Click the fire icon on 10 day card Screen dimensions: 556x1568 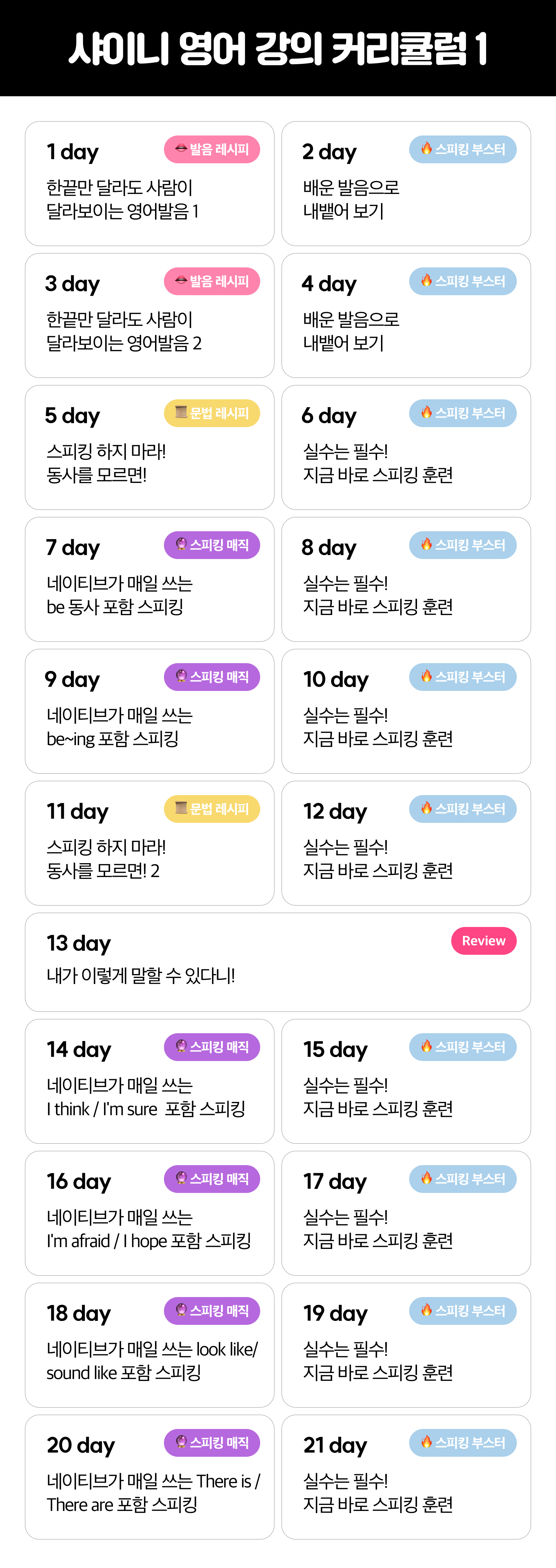(426, 676)
